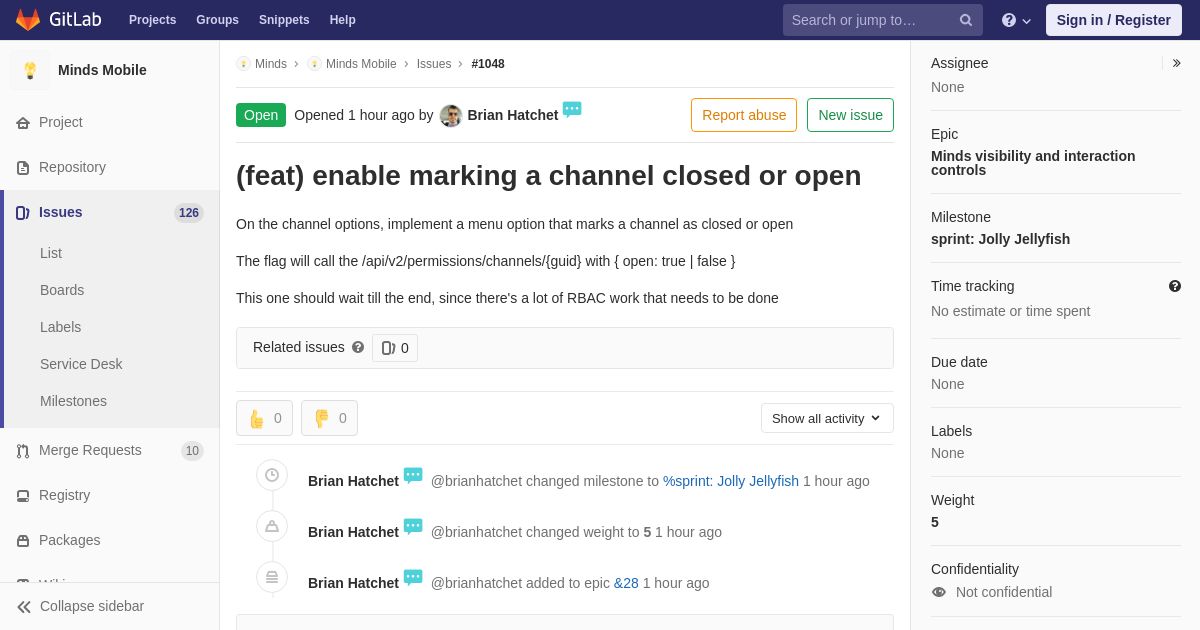Screen dimensions: 1200x630
Task: Click Sign in / Register button
Action: pyautogui.click(x=1114, y=20)
